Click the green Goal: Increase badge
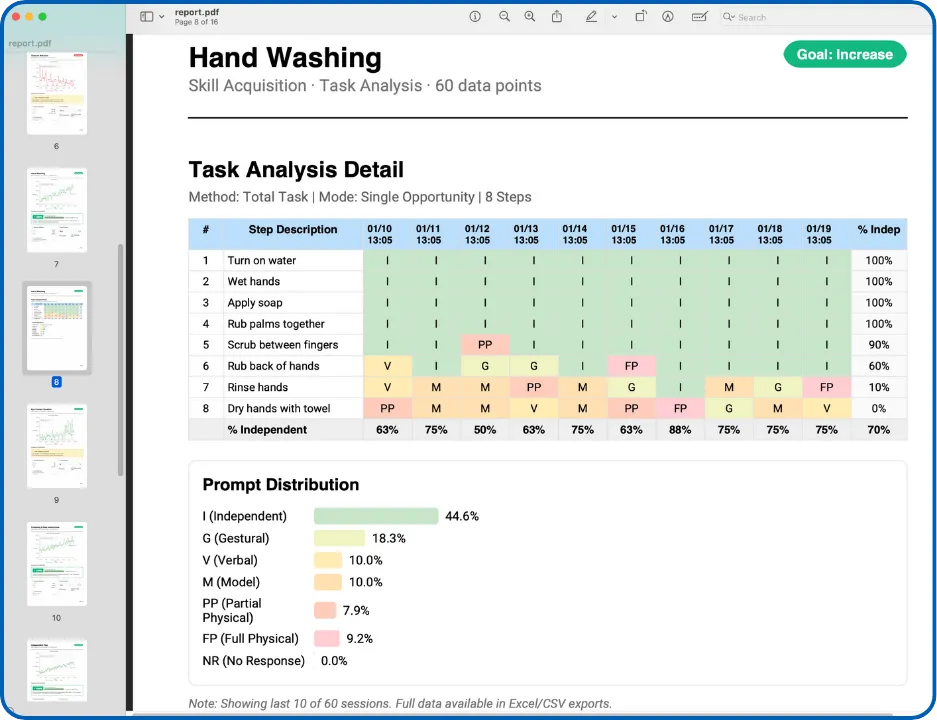 tap(844, 54)
